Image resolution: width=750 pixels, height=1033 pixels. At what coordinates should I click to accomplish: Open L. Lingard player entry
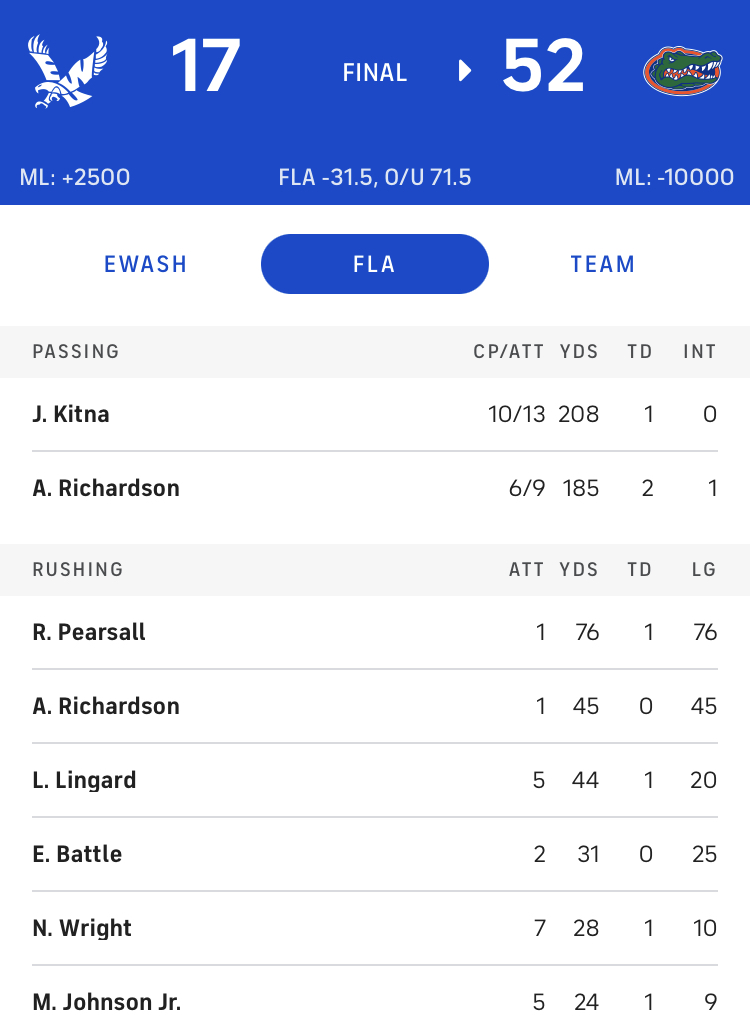tap(375, 780)
